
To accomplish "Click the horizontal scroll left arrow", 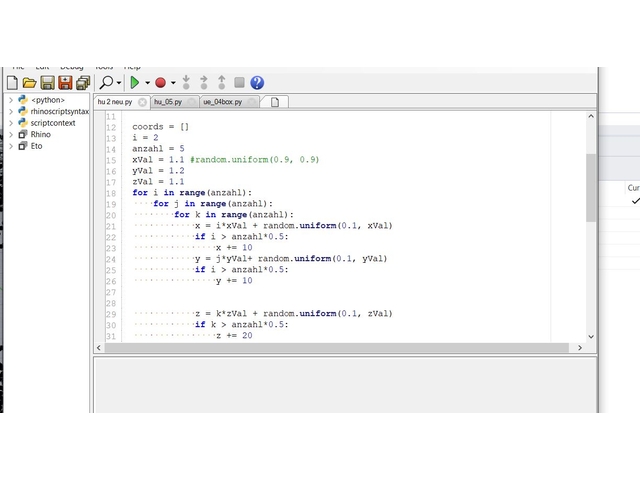I will [x=99, y=348].
